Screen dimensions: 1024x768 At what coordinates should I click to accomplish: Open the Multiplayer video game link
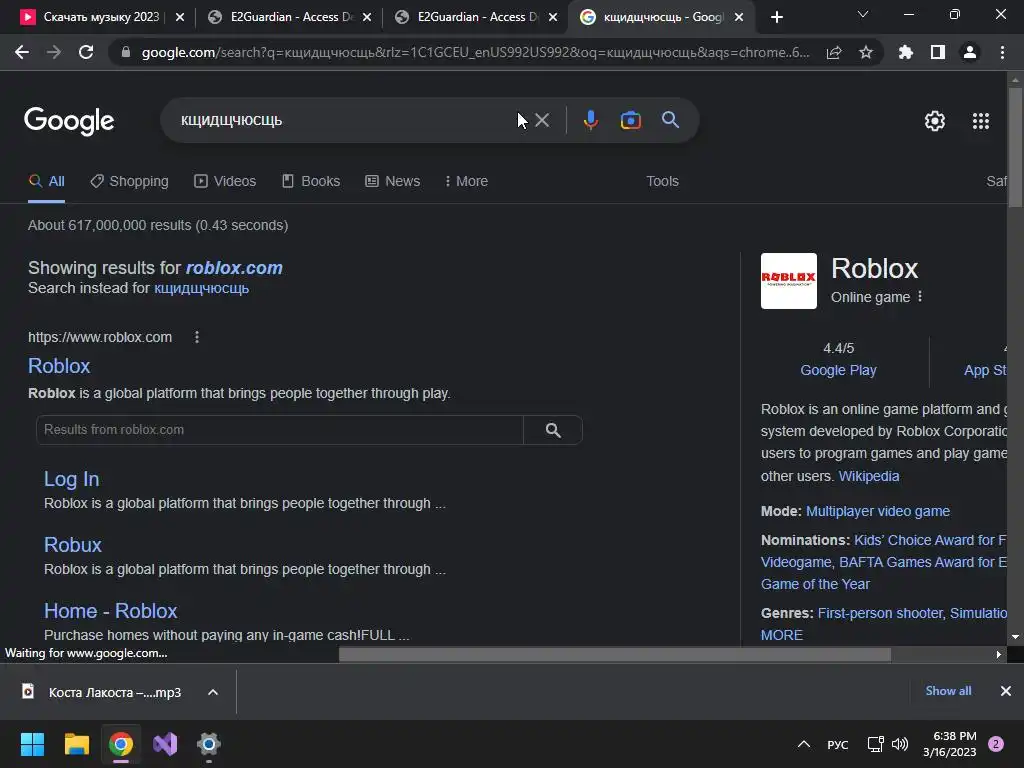[x=878, y=511]
